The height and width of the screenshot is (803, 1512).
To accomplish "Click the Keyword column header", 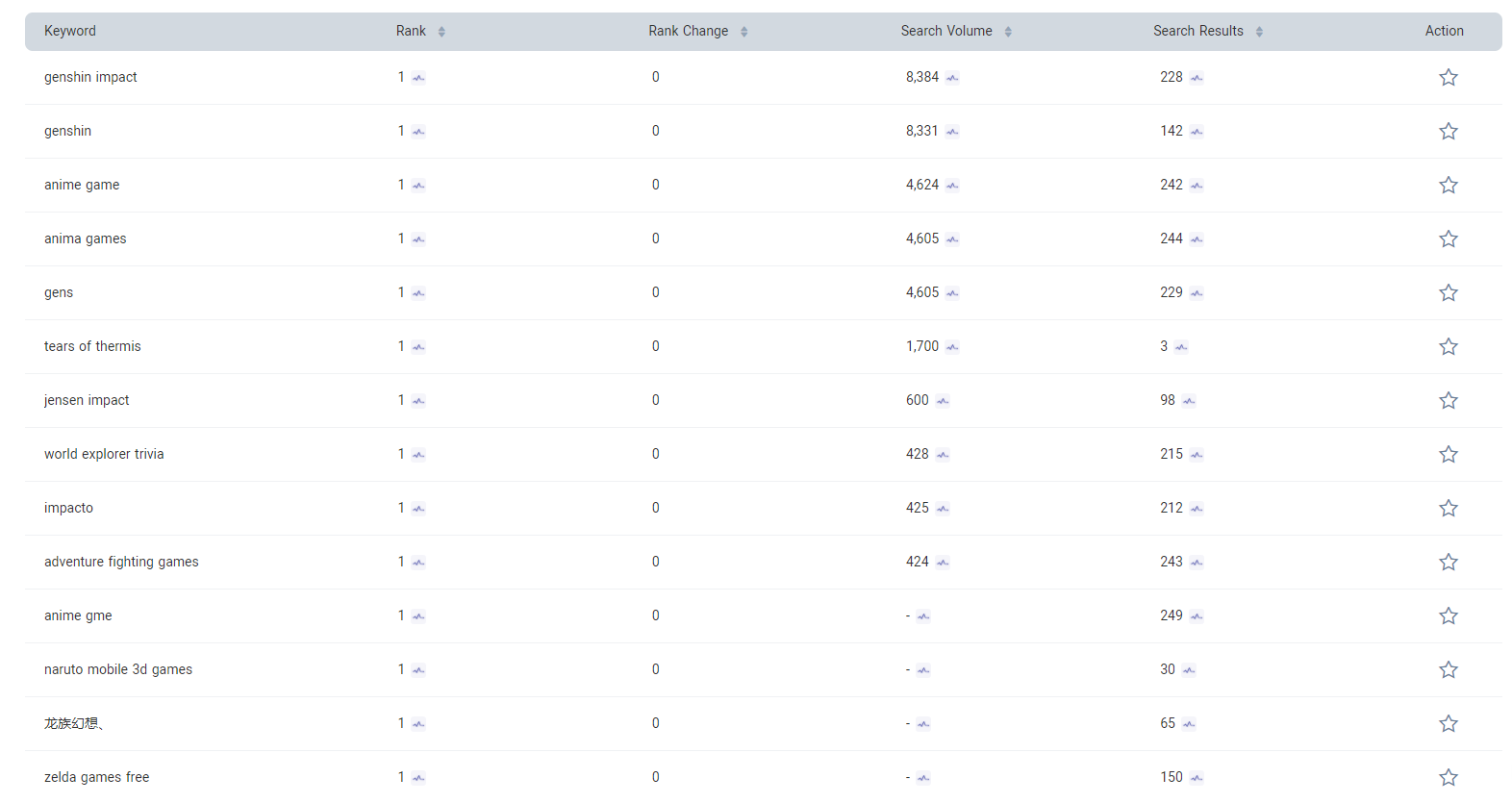I will [x=70, y=31].
